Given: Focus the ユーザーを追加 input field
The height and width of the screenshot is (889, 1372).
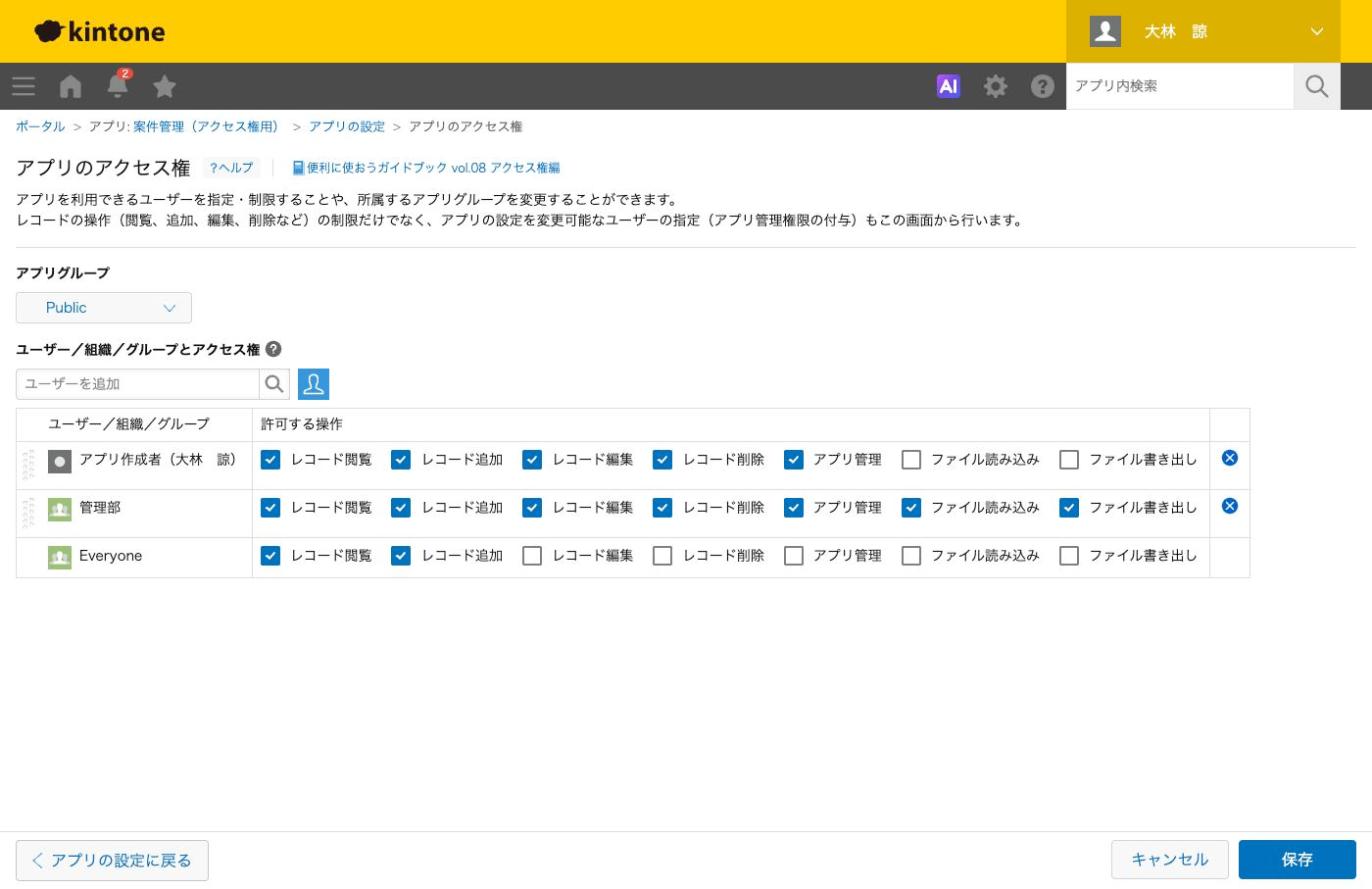Looking at the screenshot, I should (138, 384).
